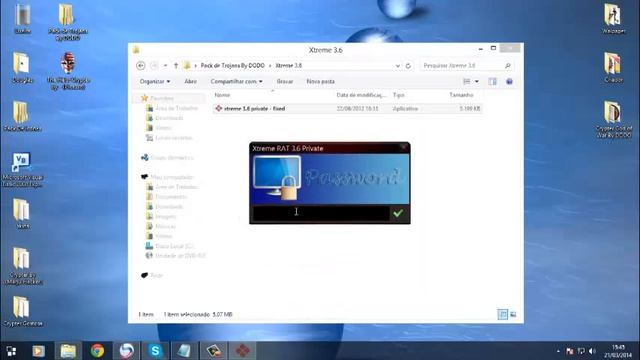Click the Action Center flag tray icon
Screen dimensions: 640x360
(x=570, y=351)
